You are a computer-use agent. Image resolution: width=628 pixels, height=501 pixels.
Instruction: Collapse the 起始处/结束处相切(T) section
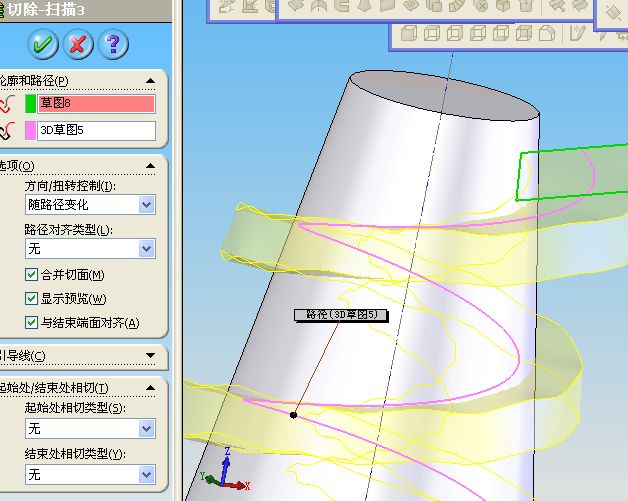[x=151, y=387]
